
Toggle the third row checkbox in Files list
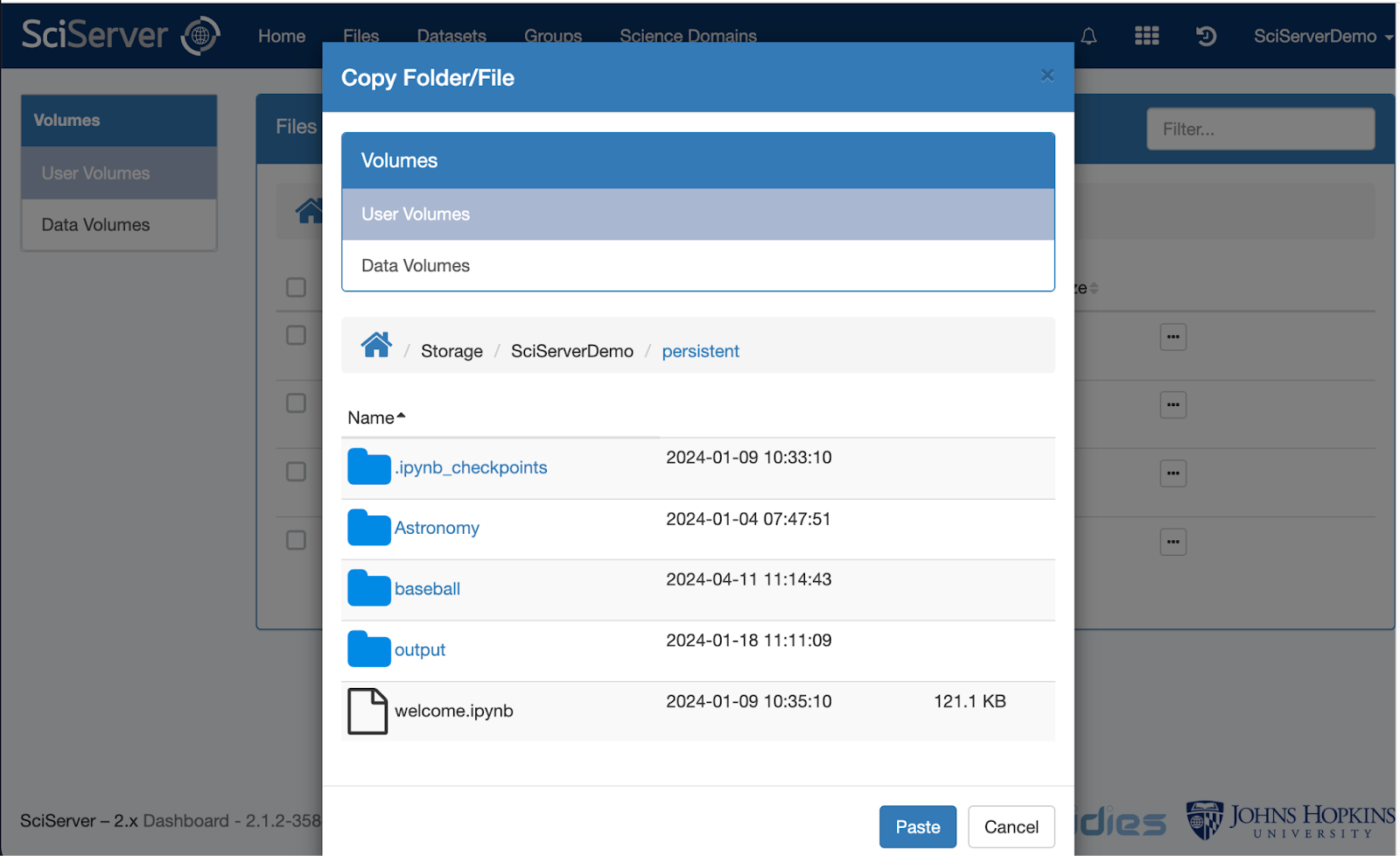pos(297,472)
